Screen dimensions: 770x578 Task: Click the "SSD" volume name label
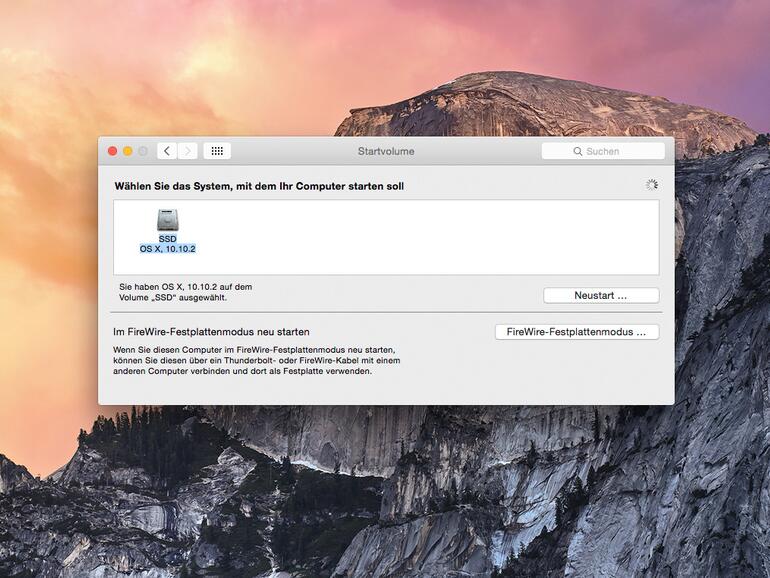pyautogui.click(x=167, y=239)
